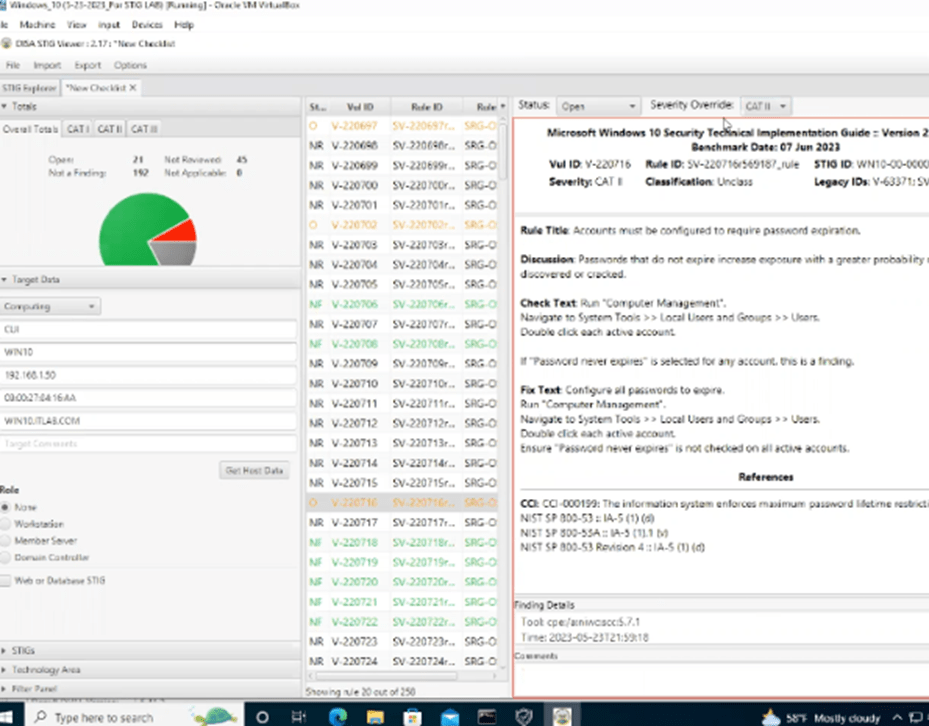Click the Cortana circle icon
Screen dimensions: 929x726
click(262, 716)
